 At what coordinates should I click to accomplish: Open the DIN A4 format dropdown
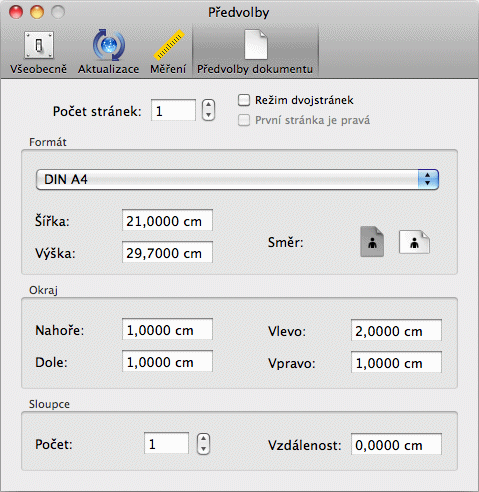[x=237, y=179]
